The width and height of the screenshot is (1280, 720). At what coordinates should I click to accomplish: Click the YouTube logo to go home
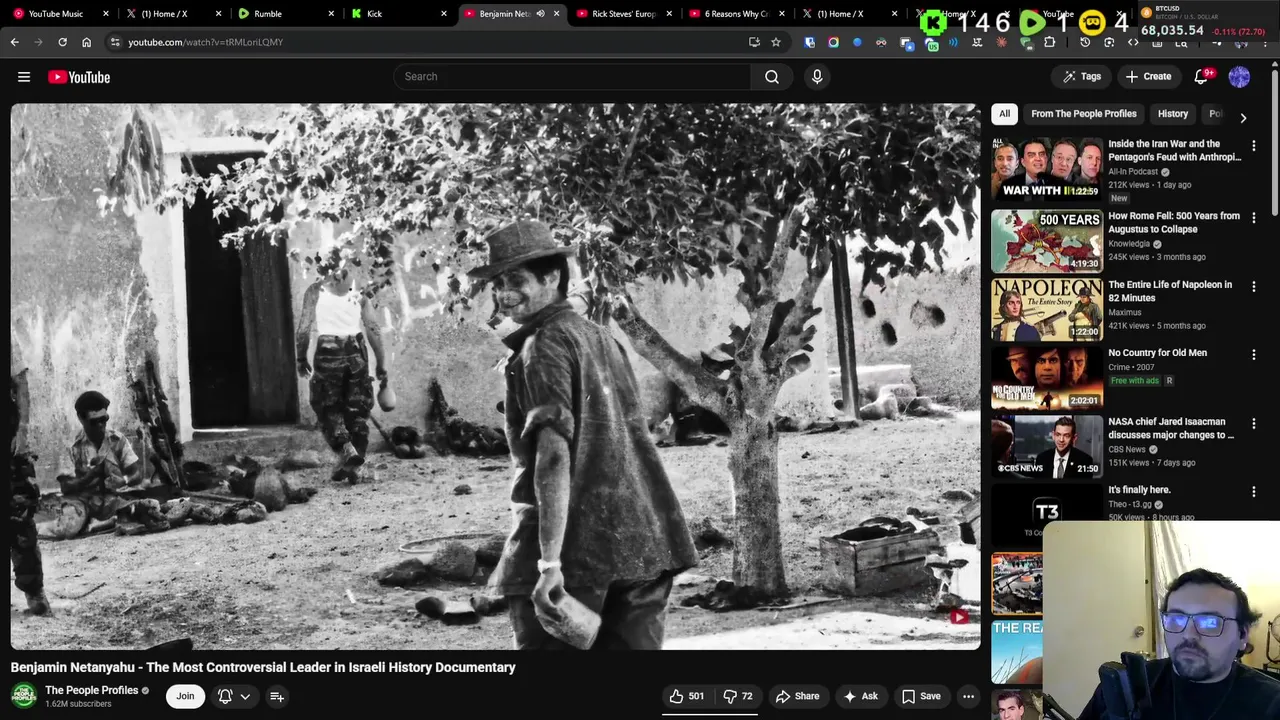(79, 77)
